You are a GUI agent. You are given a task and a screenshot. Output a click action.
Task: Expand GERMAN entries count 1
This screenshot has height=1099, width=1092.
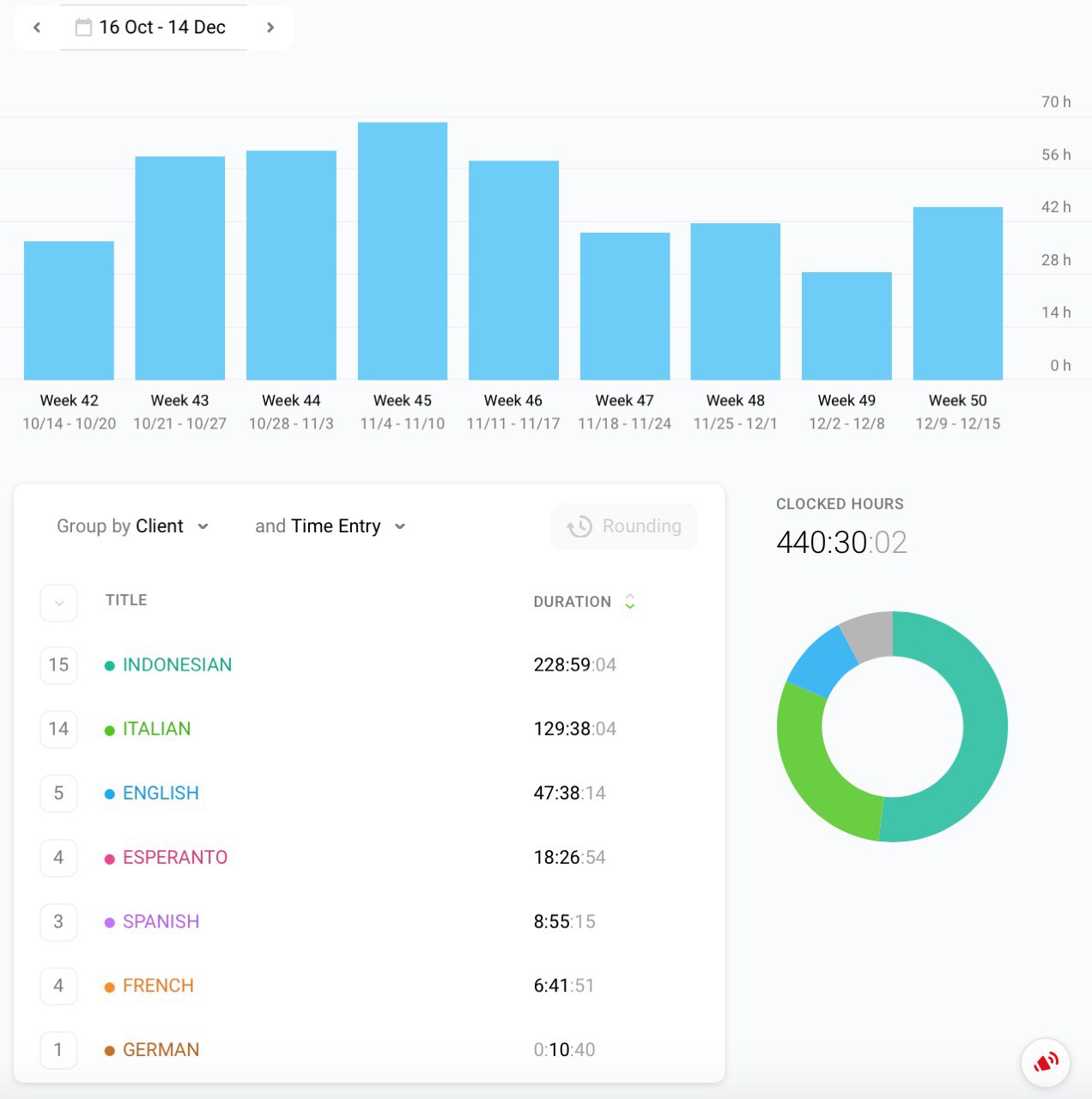tap(58, 1049)
